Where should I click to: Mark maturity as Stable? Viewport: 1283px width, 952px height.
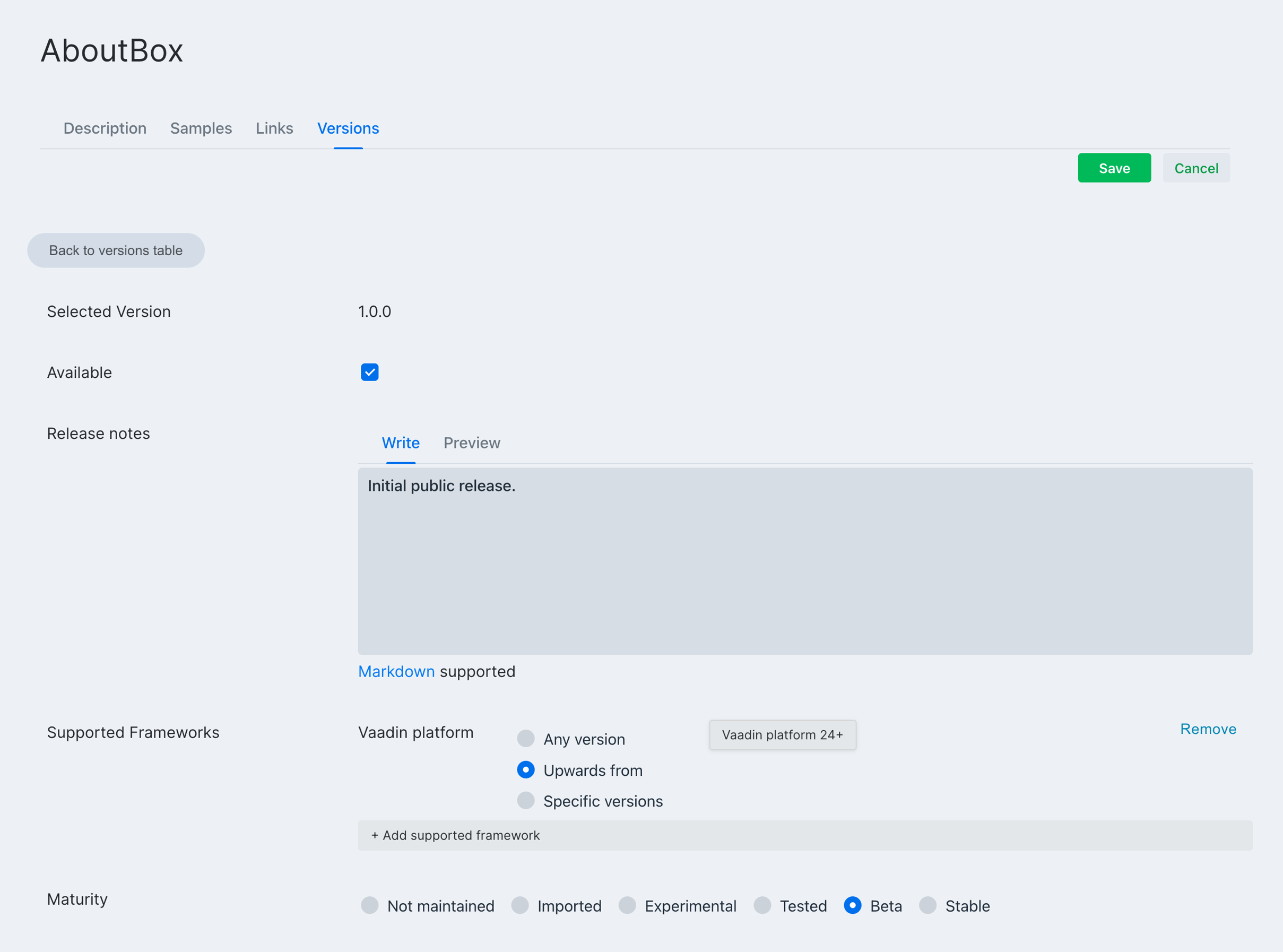pos(927,905)
